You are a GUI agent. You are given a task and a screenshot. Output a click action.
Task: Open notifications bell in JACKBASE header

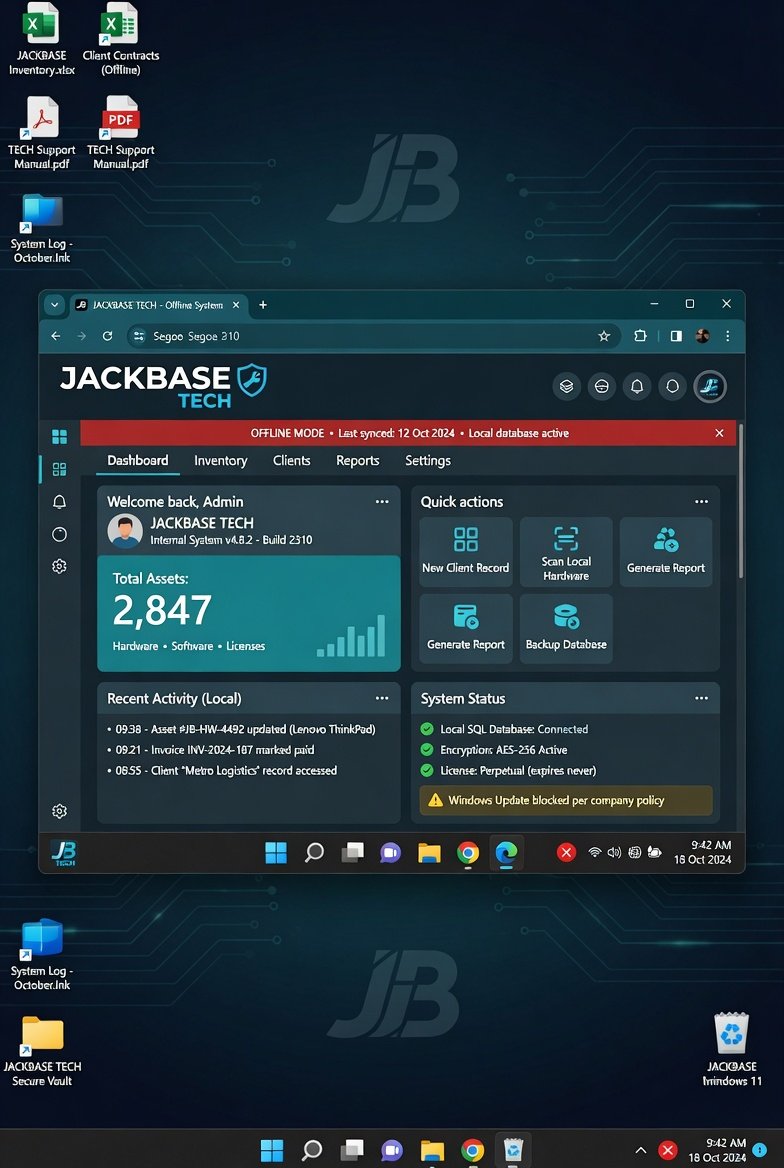(x=637, y=387)
